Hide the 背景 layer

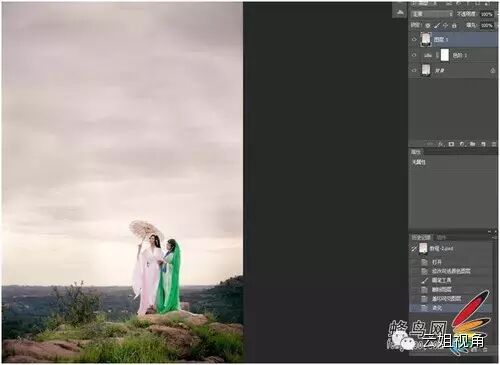[414, 70]
